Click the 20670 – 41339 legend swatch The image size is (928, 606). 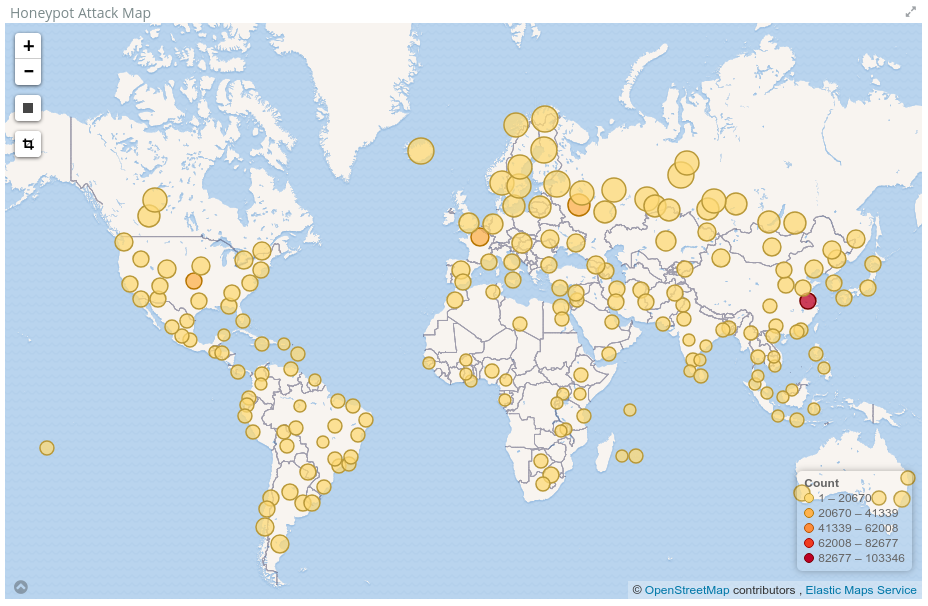809,513
